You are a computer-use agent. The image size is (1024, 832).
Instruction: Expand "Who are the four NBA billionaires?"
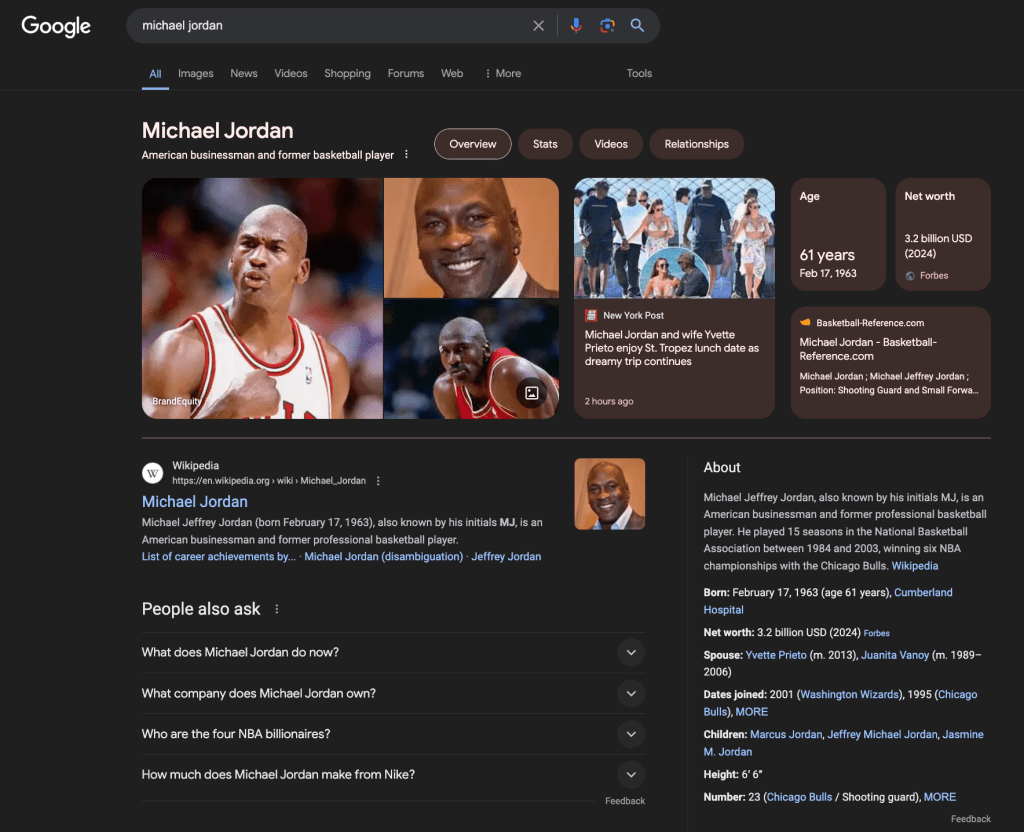point(629,734)
